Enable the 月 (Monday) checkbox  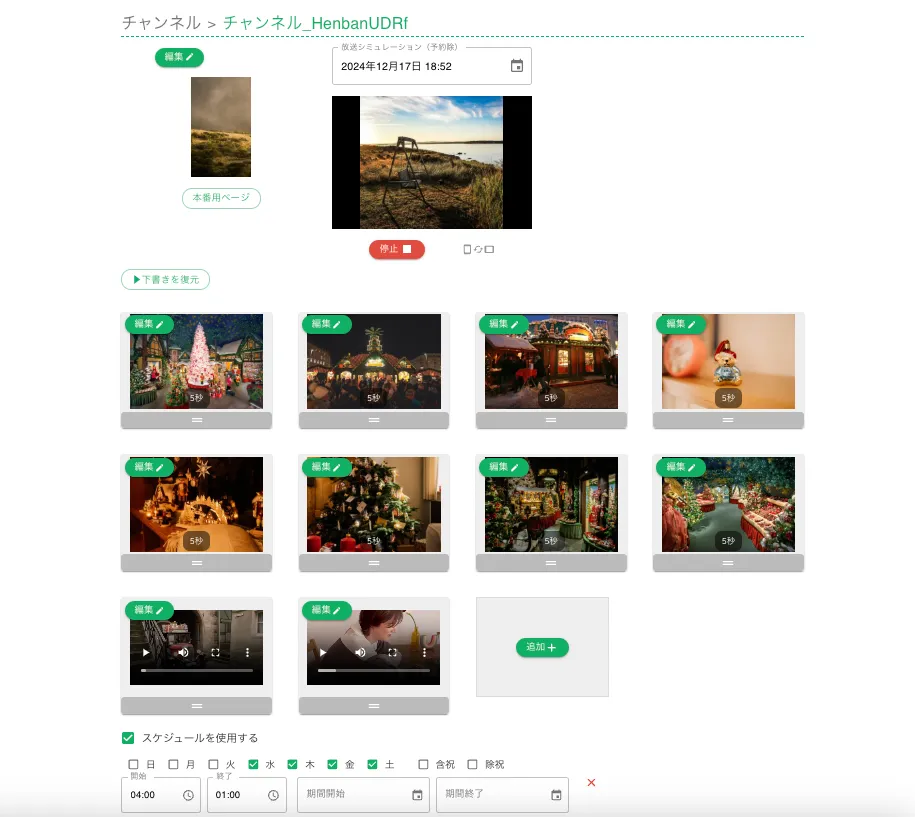tap(173, 765)
